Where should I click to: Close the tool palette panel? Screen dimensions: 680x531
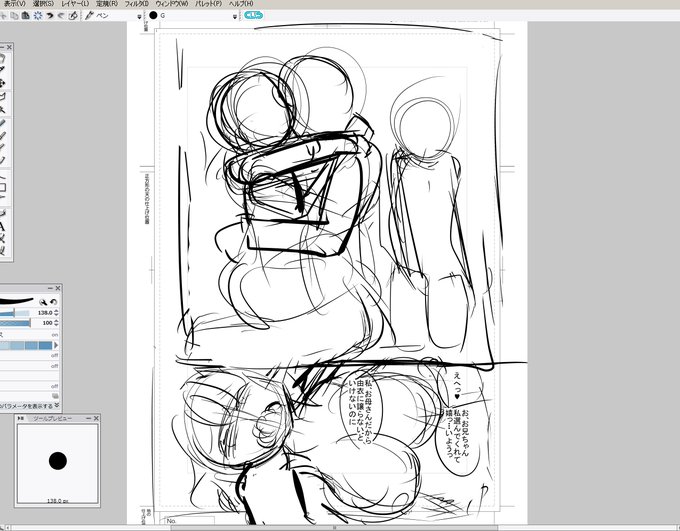tap(10, 47)
